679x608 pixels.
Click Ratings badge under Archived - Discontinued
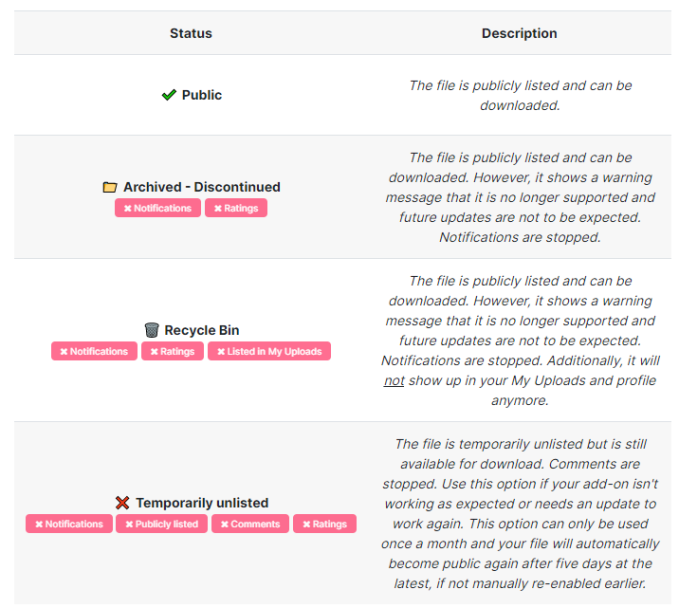pyautogui.click(x=236, y=208)
